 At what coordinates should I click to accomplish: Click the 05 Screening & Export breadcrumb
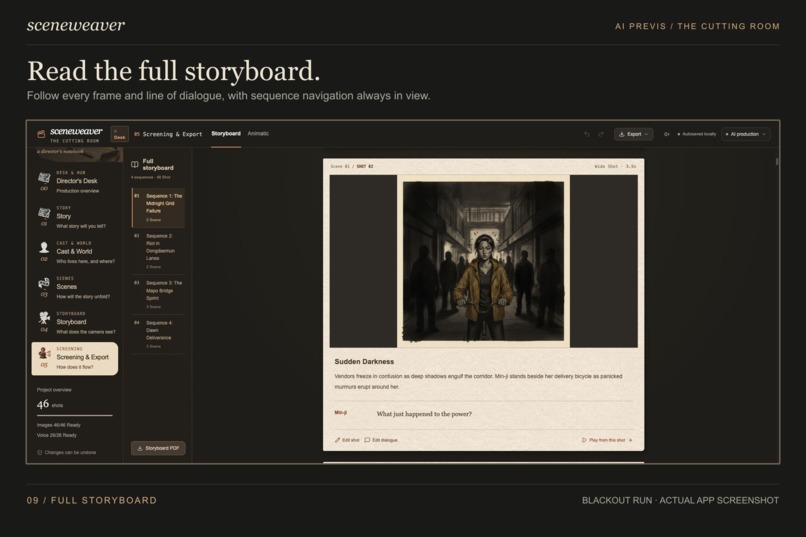tap(168, 134)
